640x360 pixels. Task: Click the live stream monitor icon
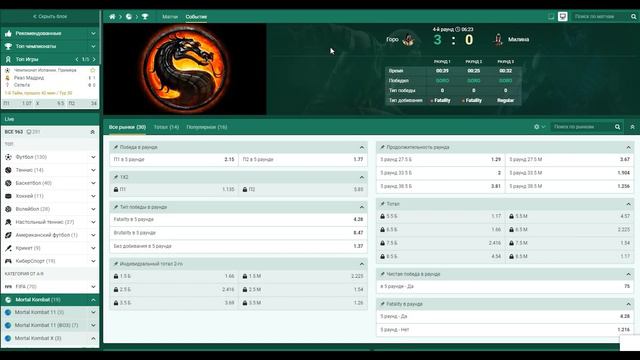pos(562,16)
